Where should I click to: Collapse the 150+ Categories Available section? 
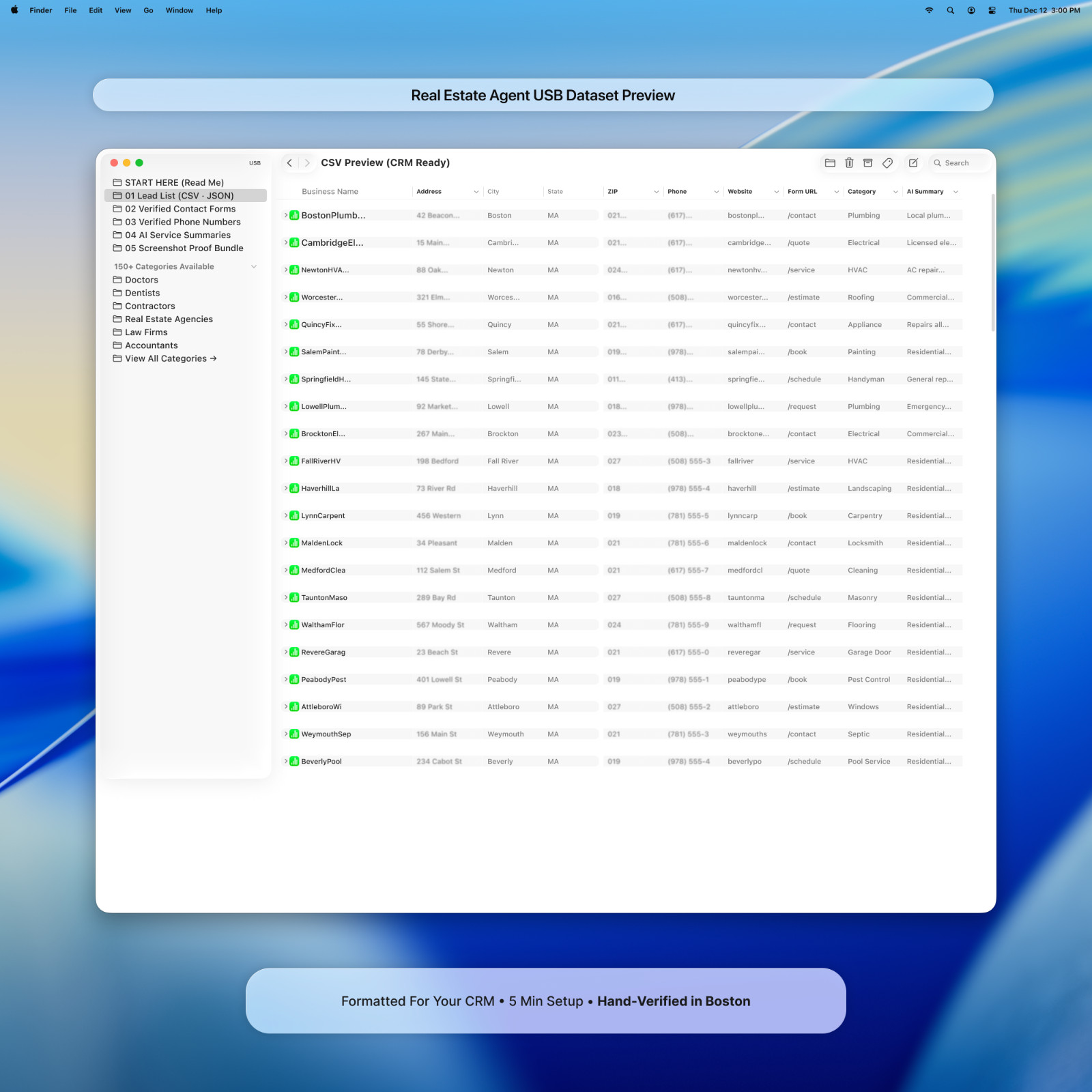click(x=254, y=266)
